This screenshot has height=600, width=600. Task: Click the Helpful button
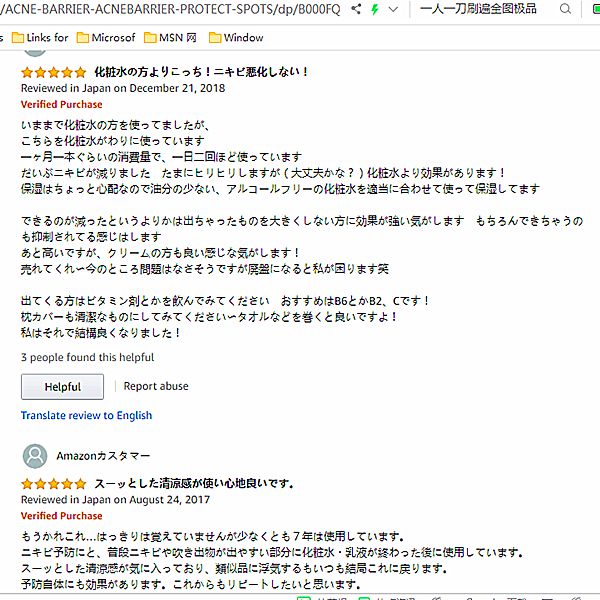(x=62, y=387)
